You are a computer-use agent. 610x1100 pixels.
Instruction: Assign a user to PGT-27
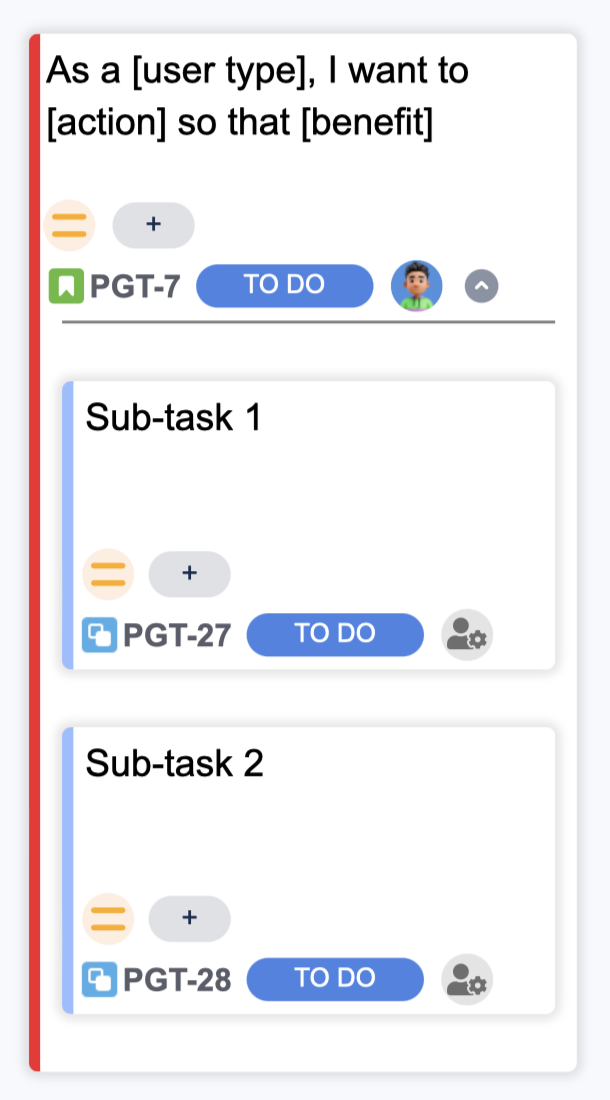[x=467, y=635]
